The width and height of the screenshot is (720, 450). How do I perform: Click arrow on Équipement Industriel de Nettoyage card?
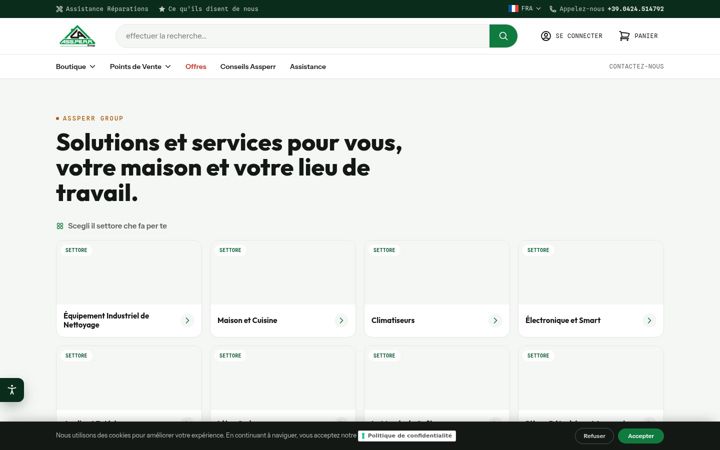187,320
